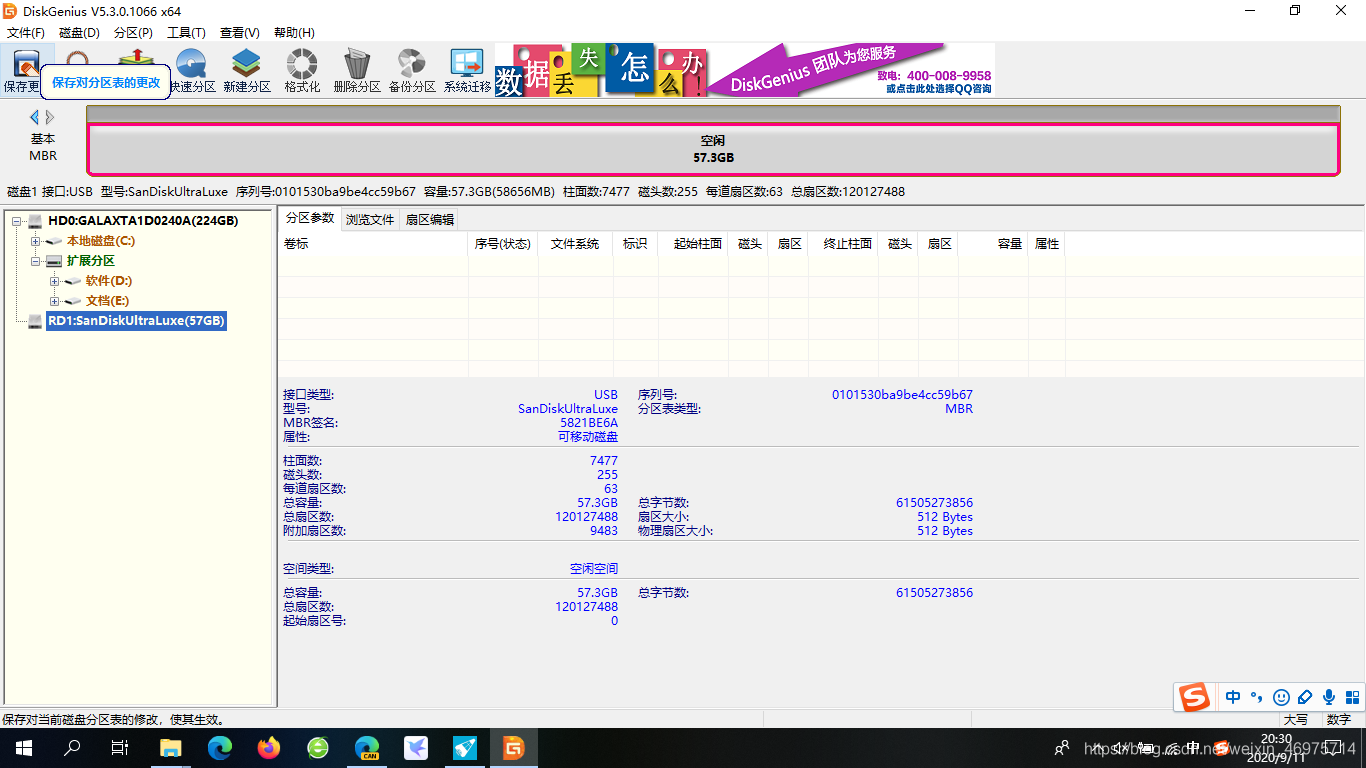
Task: Click the serial number 0101530ba9be4cc59b67 value
Action: (x=902, y=395)
